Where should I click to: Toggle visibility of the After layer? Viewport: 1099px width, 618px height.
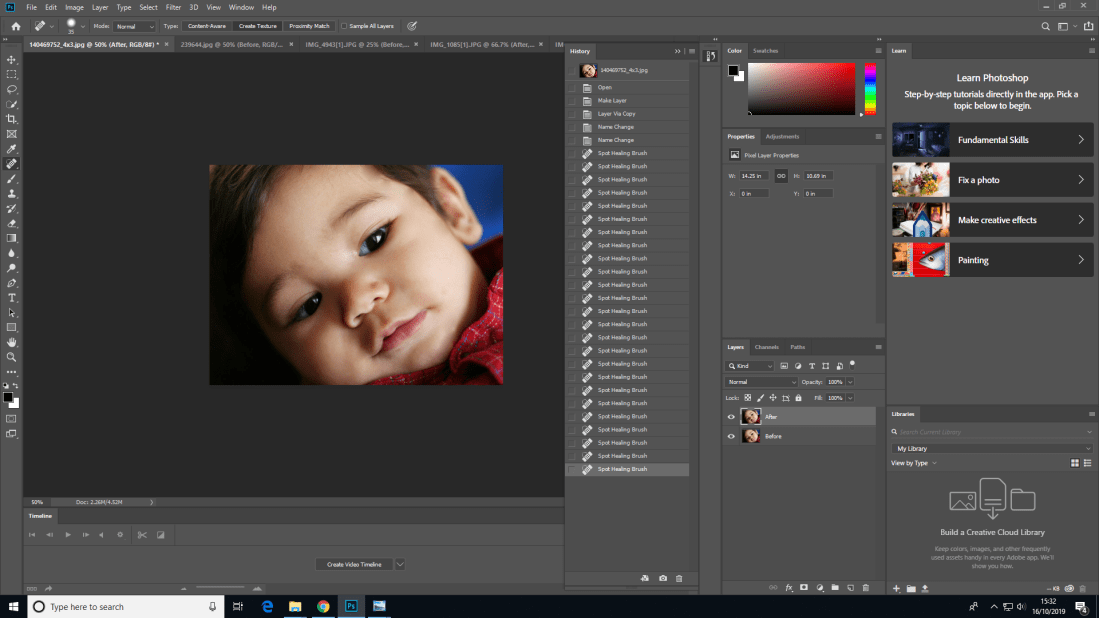pyautogui.click(x=731, y=417)
